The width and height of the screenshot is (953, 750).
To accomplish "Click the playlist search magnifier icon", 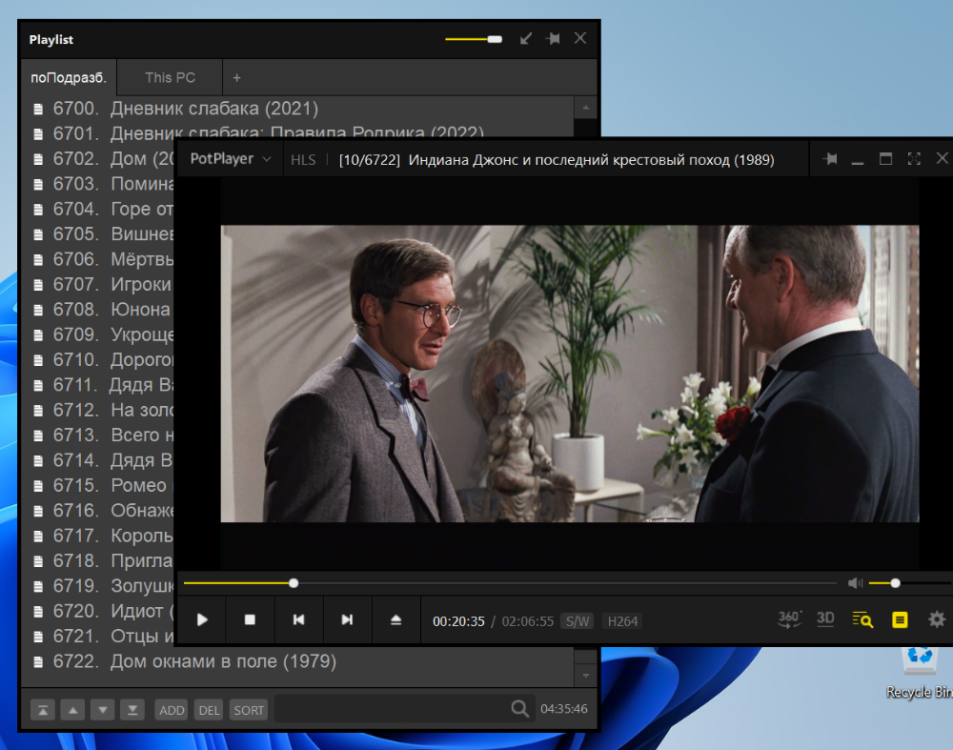I will point(520,709).
